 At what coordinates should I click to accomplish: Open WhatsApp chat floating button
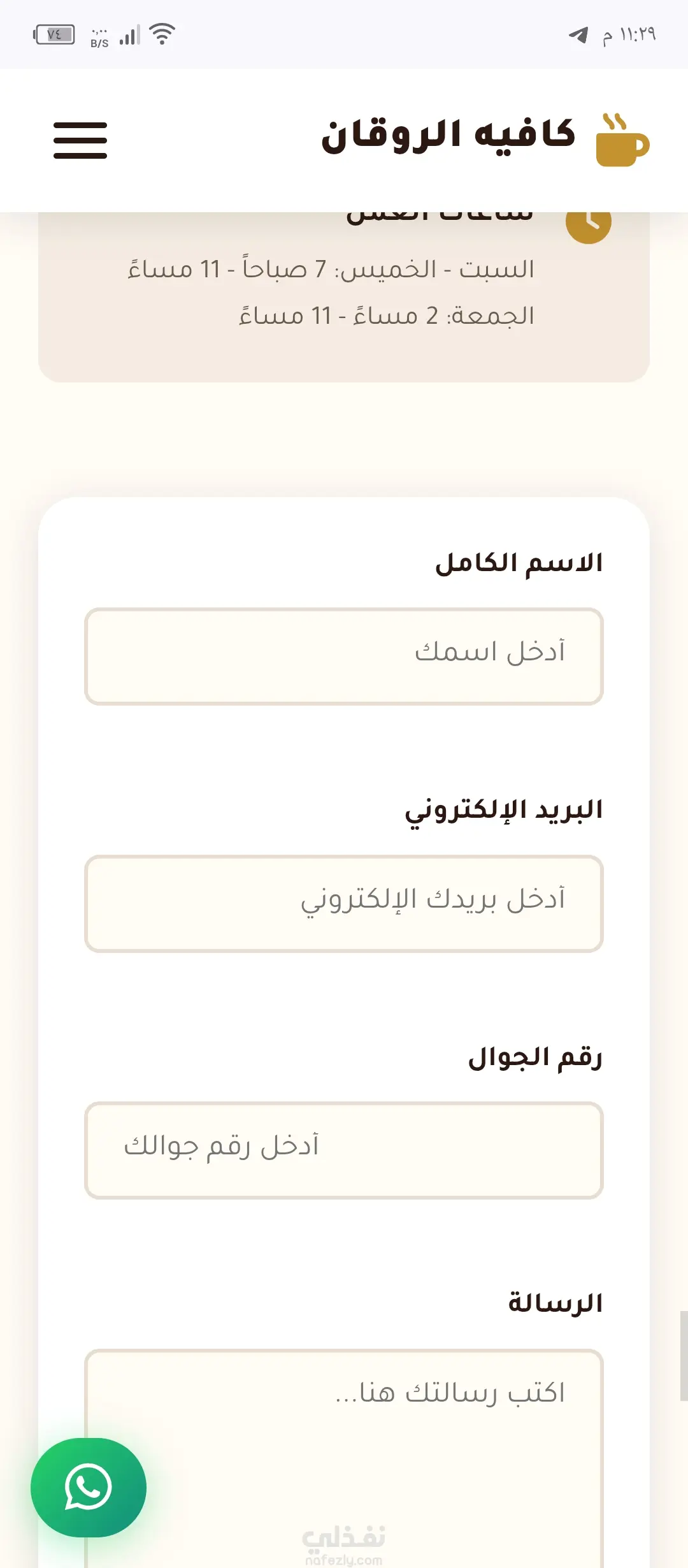89,1487
